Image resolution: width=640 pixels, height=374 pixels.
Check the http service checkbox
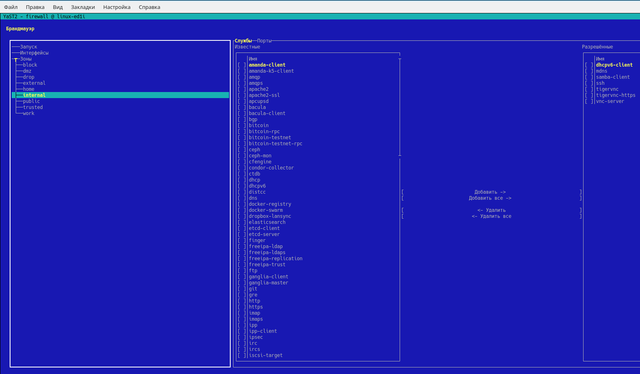point(242,301)
